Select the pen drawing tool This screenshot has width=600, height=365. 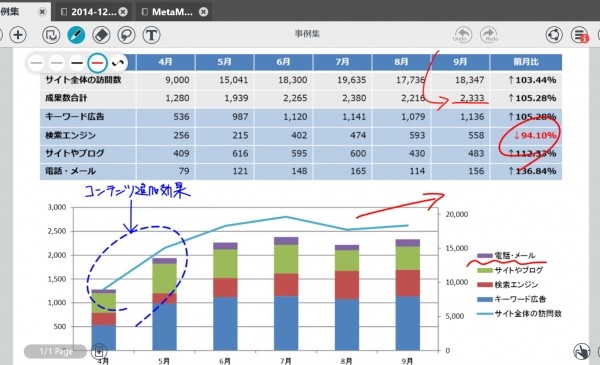[x=76, y=35]
